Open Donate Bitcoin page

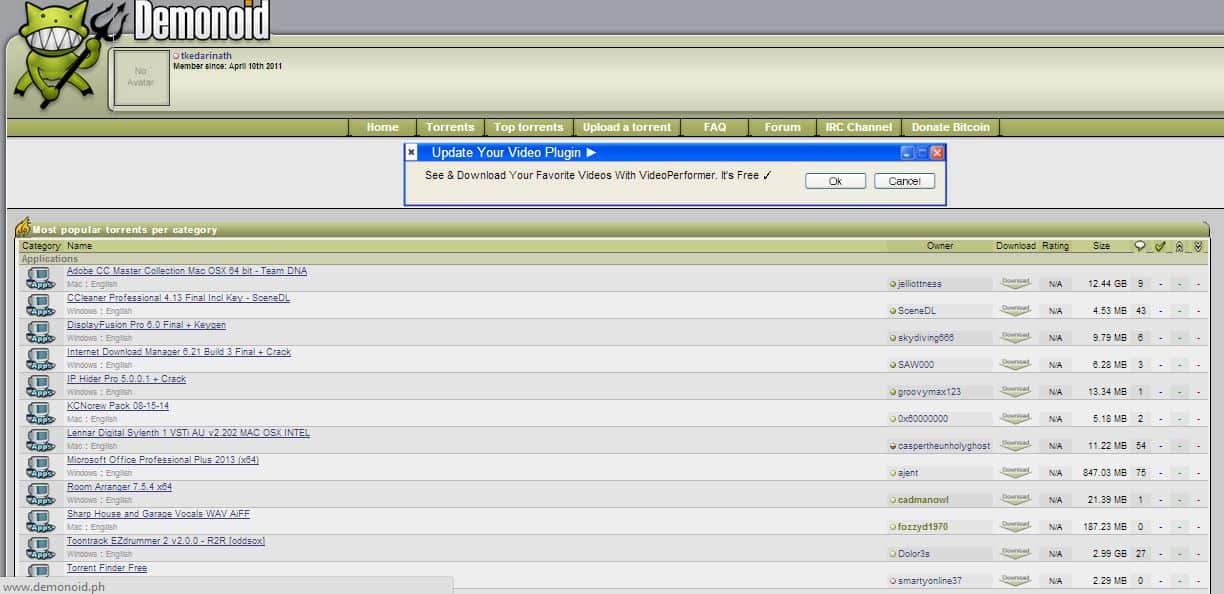950,127
